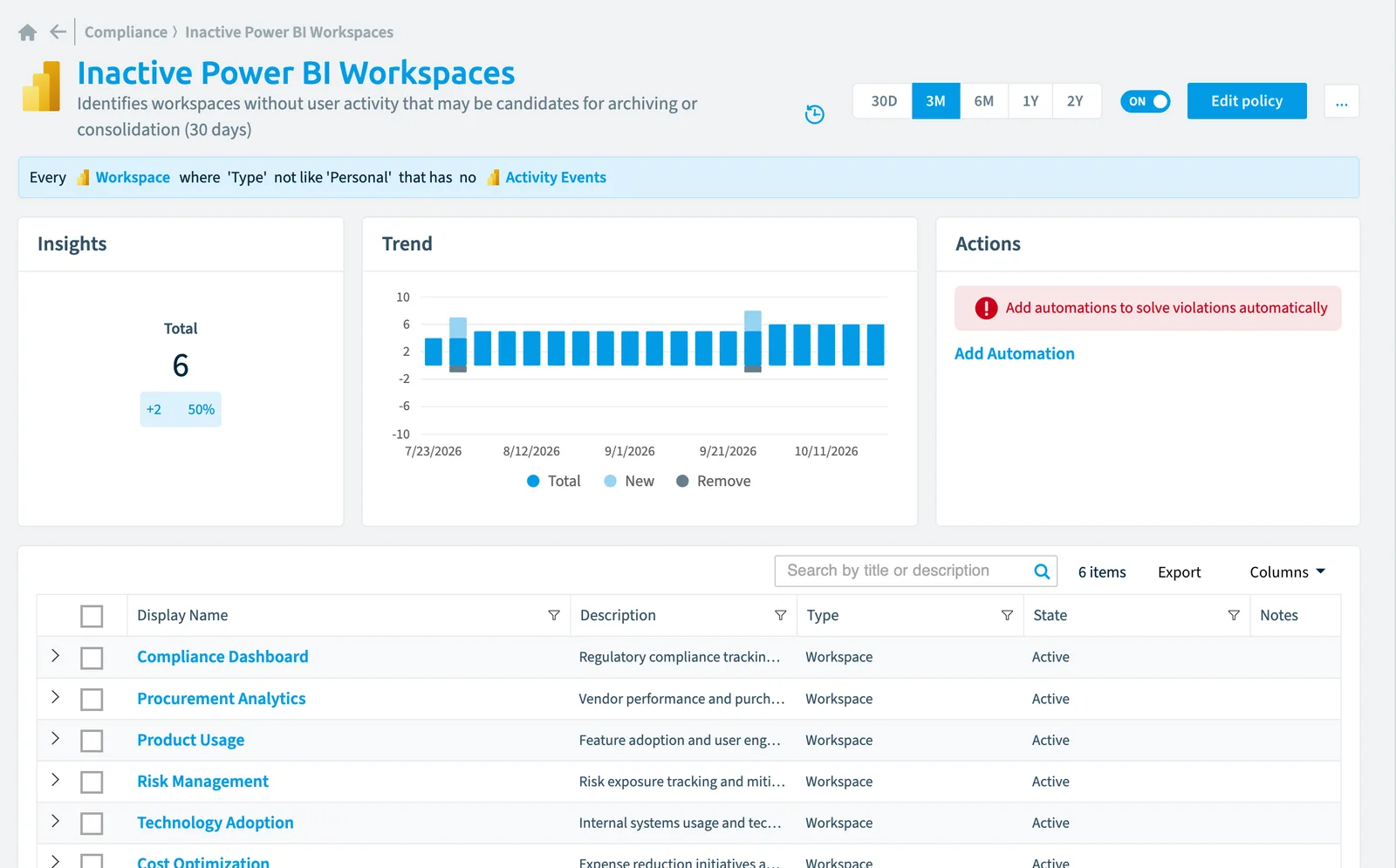Select the 3M time range
1396x868 pixels.
click(x=935, y=101)
